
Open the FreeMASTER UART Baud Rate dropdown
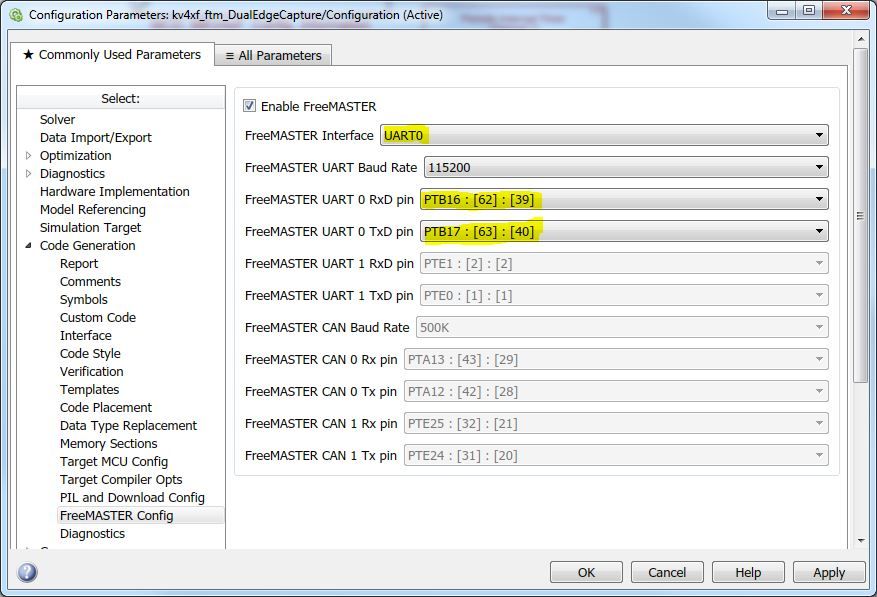pyautogui.click(x=626, y=167)
